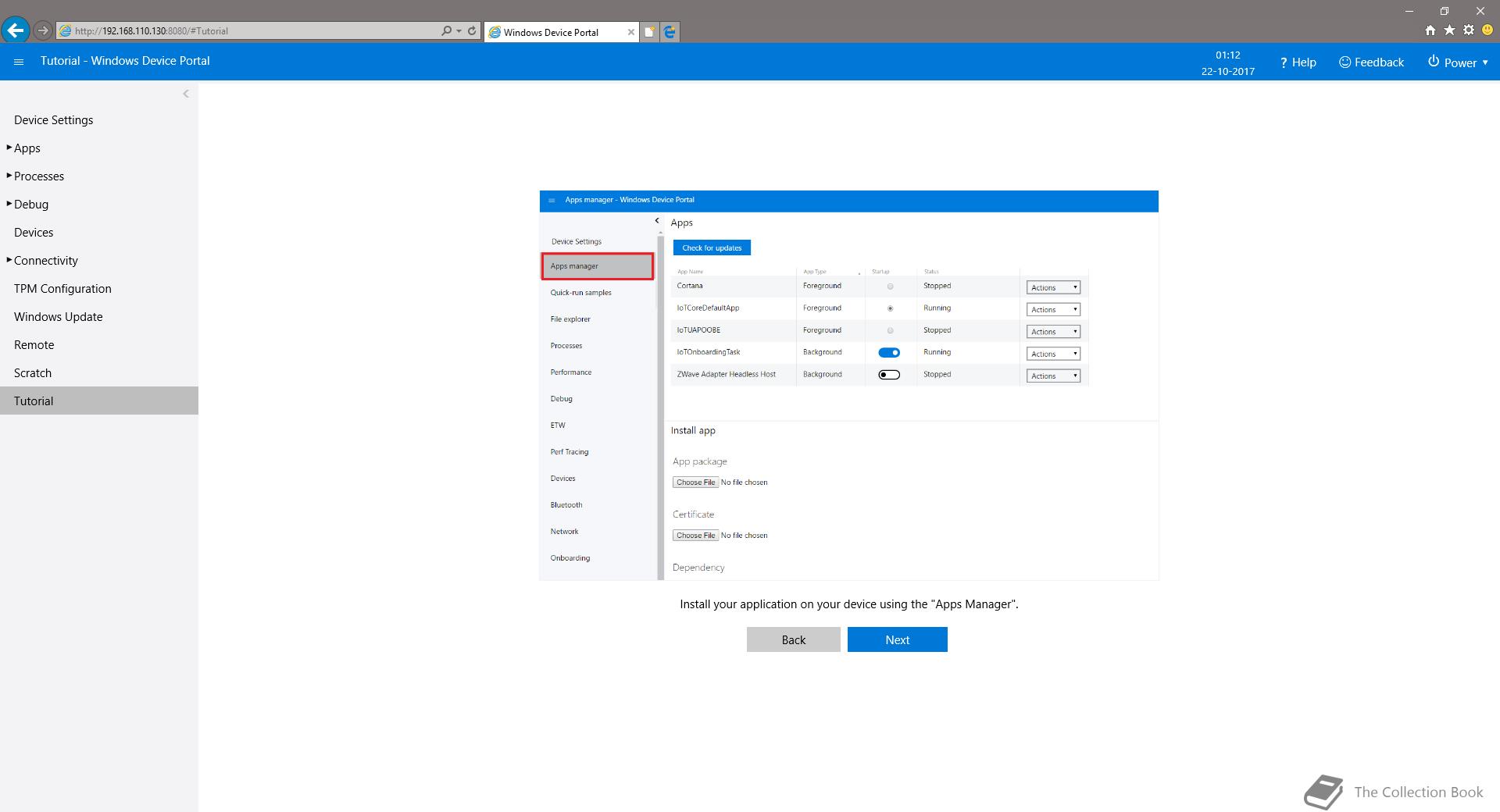Open the Feedback link in the header
This screenshot has height=812, width=1500.
(x=1371, y=62)
